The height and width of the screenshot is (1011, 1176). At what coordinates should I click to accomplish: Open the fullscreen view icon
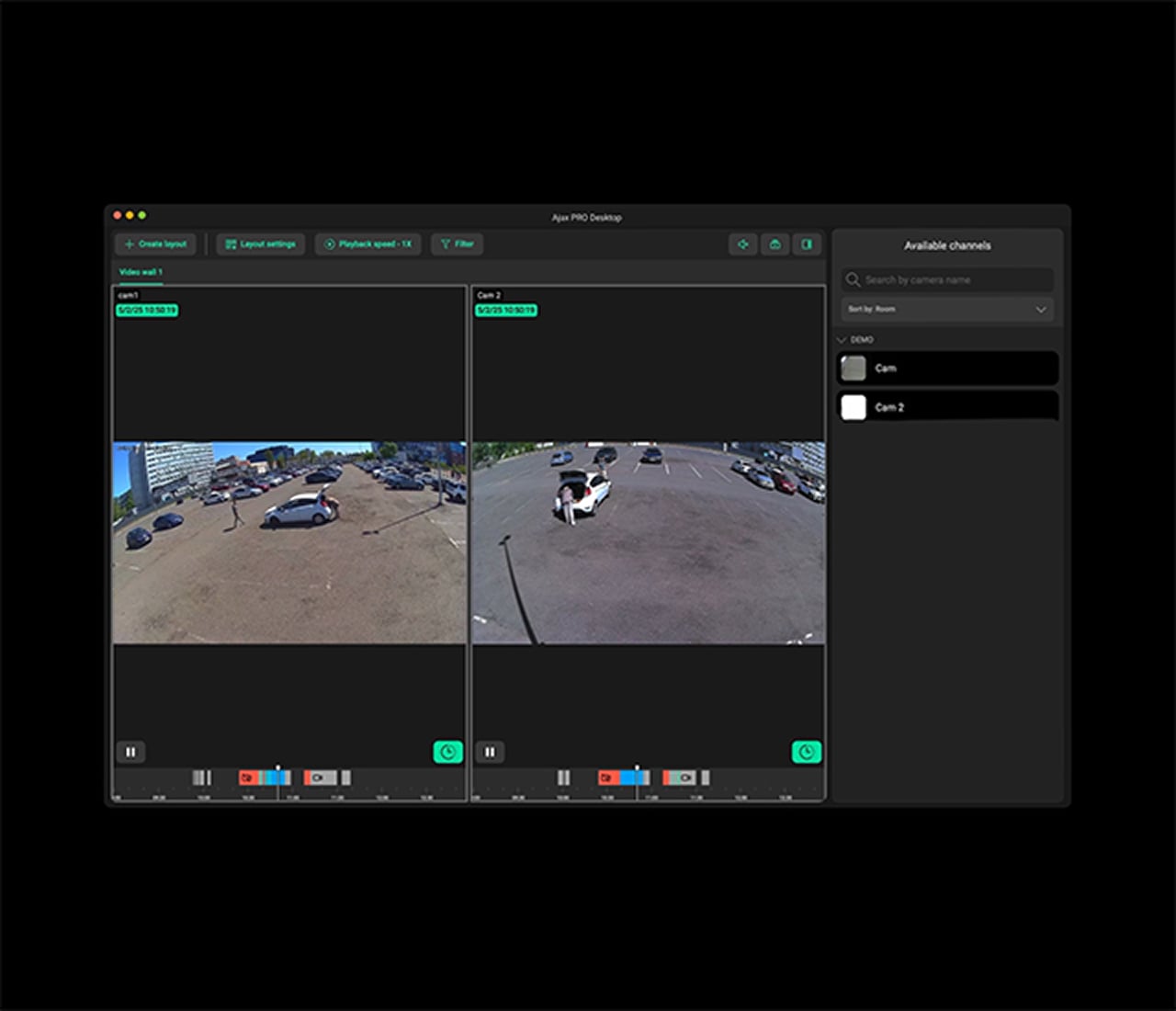pos(743,244)
